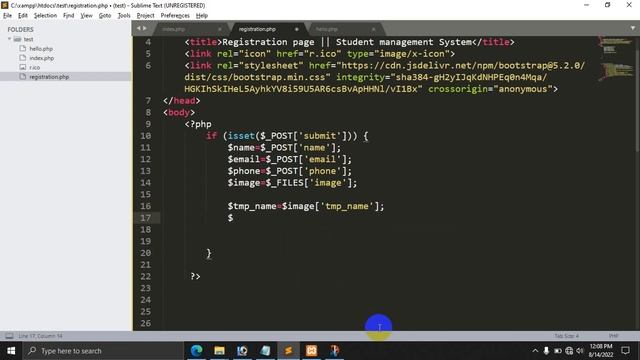Open the Preferences menu
This screenshot has height=360, width=640.
(x=175, y=16)
